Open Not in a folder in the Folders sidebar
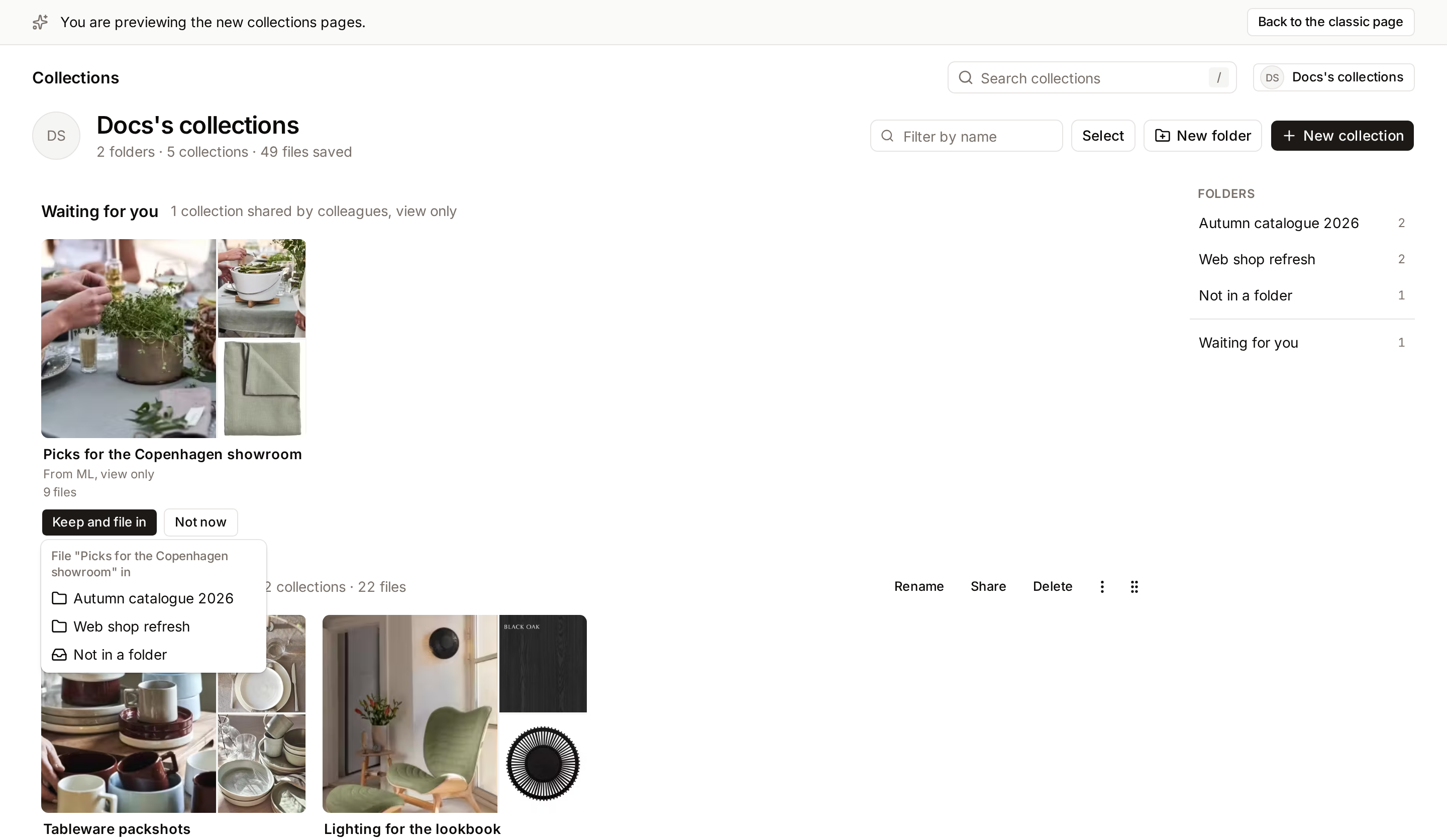 tap(1302, 295)
